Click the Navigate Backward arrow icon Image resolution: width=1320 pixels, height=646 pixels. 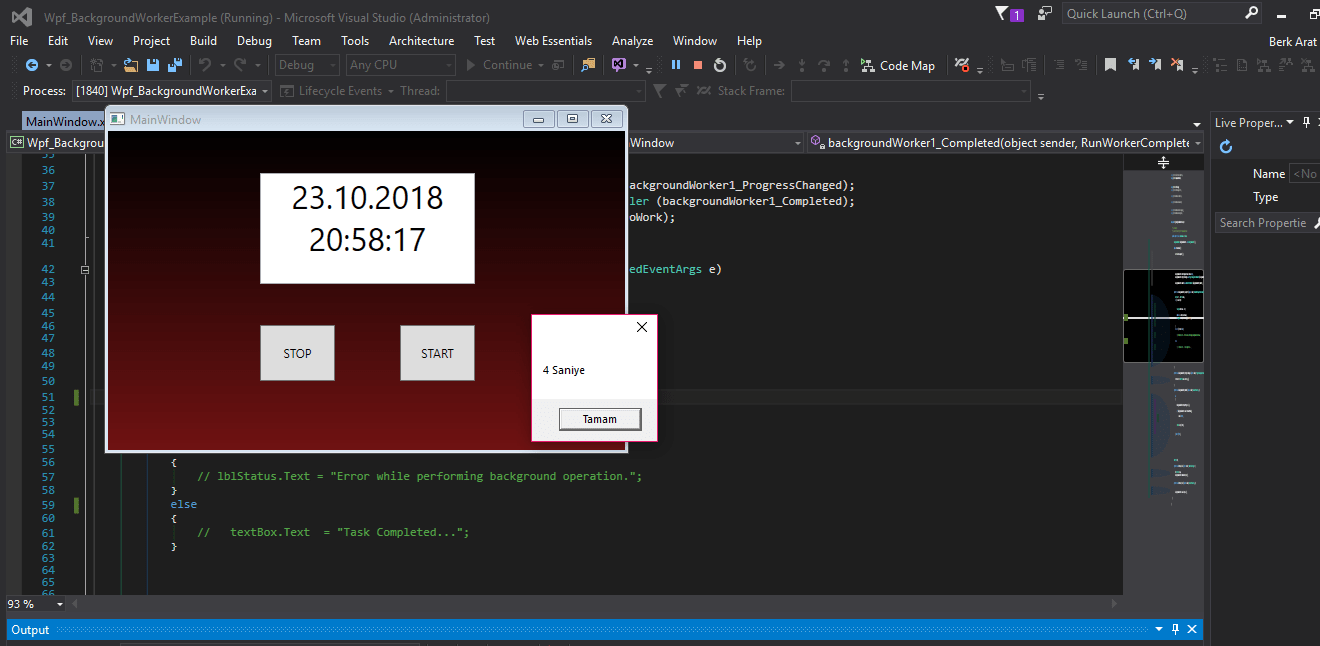(31, 65)
